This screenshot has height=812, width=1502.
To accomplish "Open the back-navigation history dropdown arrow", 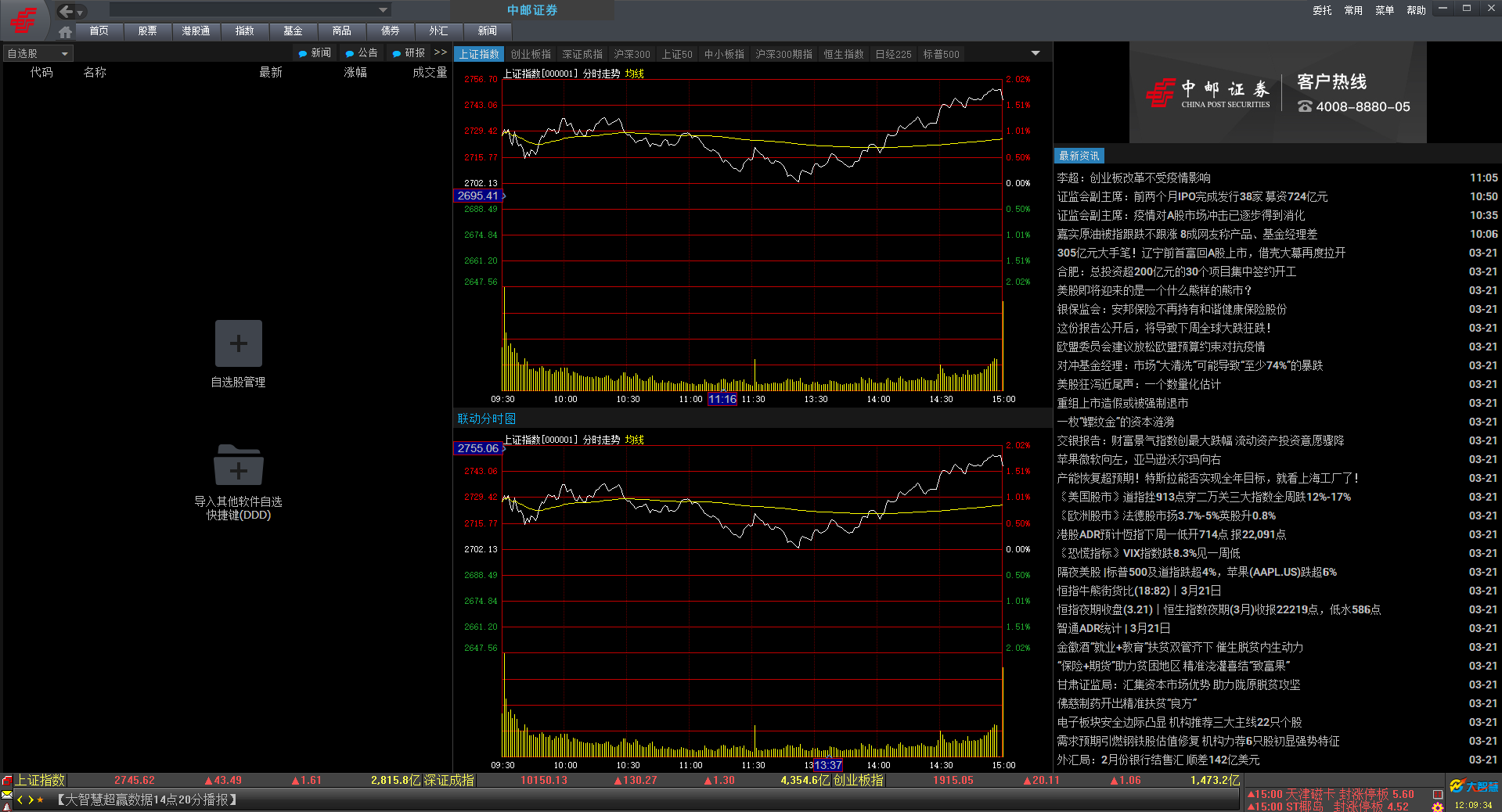I will click(x=80, y=13).
